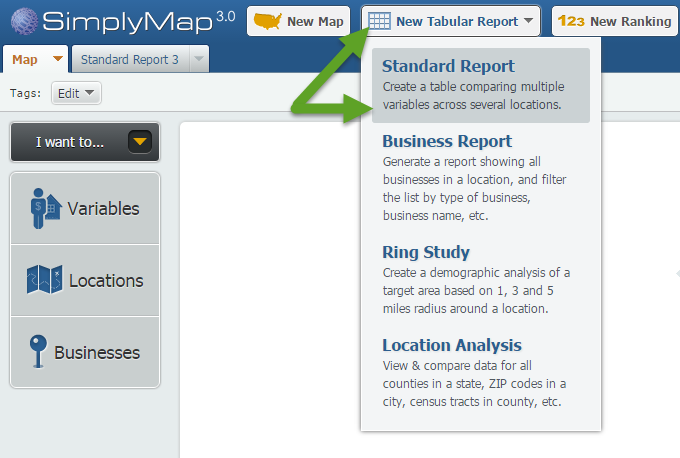Open the New Map button
The height and width of the screenshot is (458, 680).
298,21
